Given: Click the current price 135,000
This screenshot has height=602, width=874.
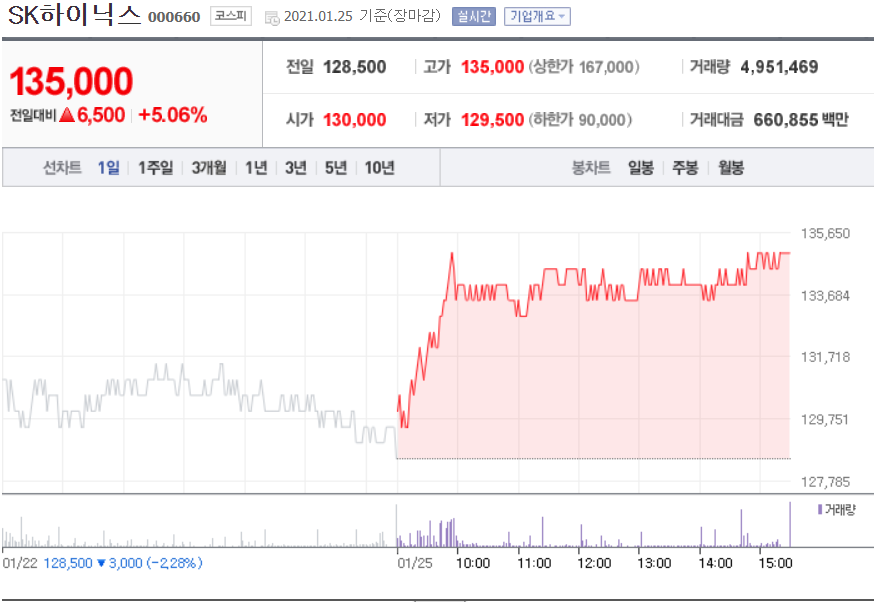Looking at the screenshot, I should tap(71, 81).
